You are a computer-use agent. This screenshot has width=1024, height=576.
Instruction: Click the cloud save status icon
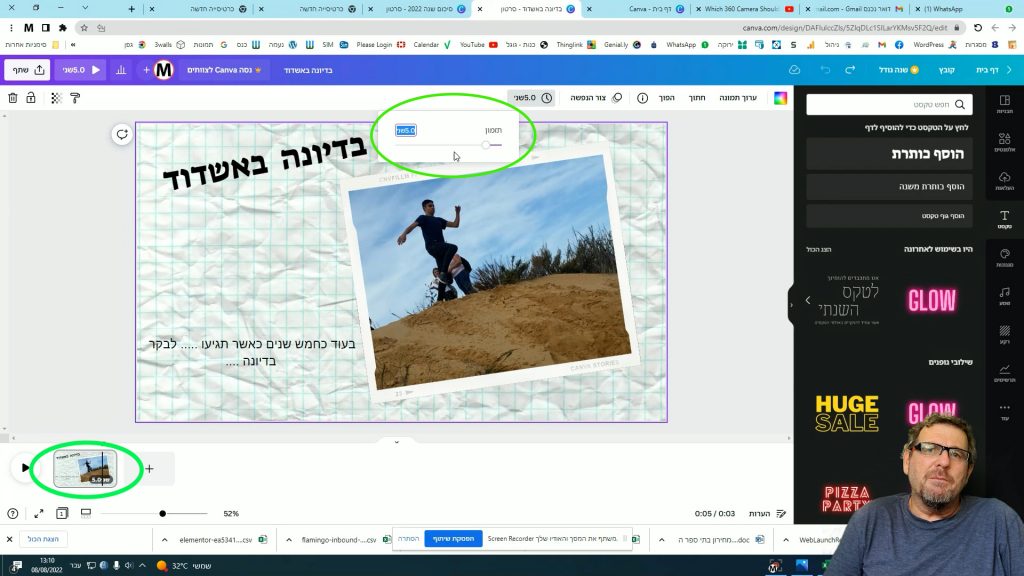tap(794, 70)
